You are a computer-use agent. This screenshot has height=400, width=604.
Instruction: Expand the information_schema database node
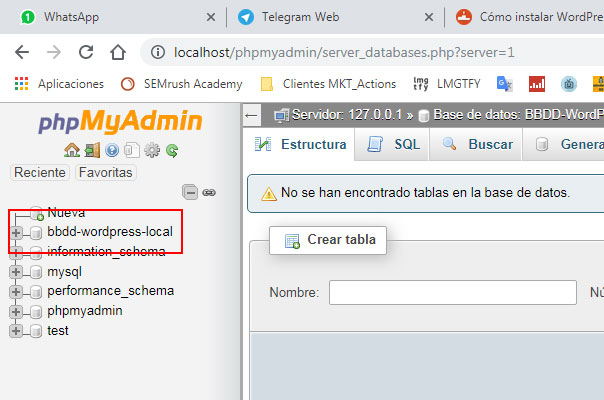click(16, 252)
